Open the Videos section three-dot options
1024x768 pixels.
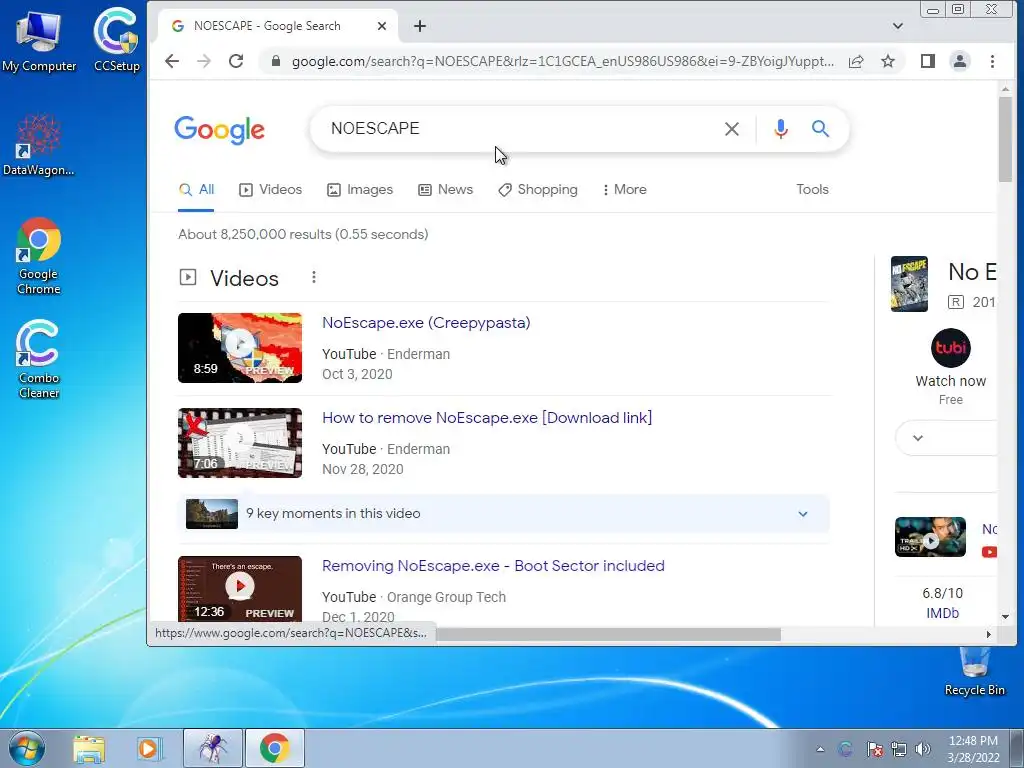pos(314,278)
